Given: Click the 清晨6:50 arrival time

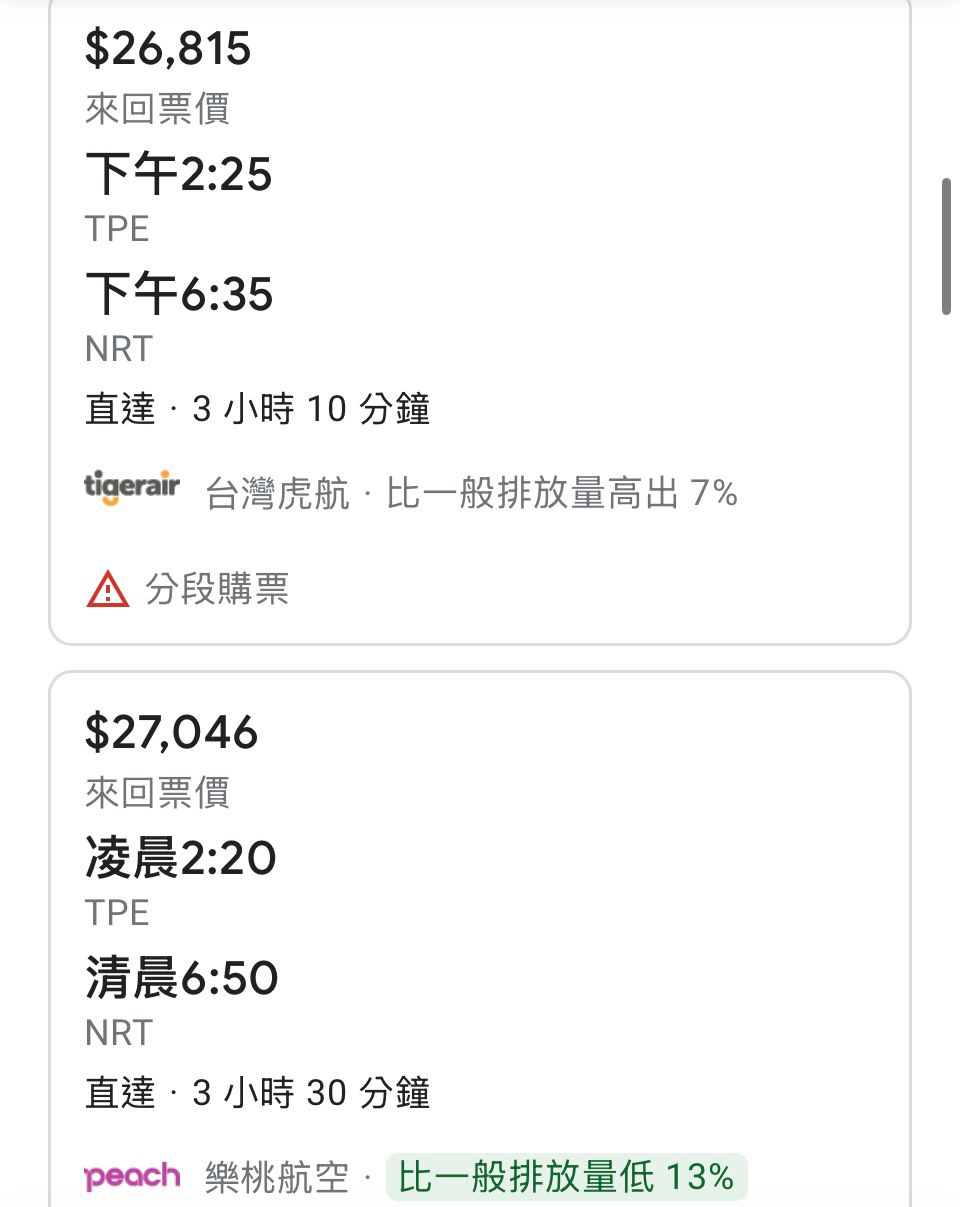Looking at the screenshot, I should point(181,979).
